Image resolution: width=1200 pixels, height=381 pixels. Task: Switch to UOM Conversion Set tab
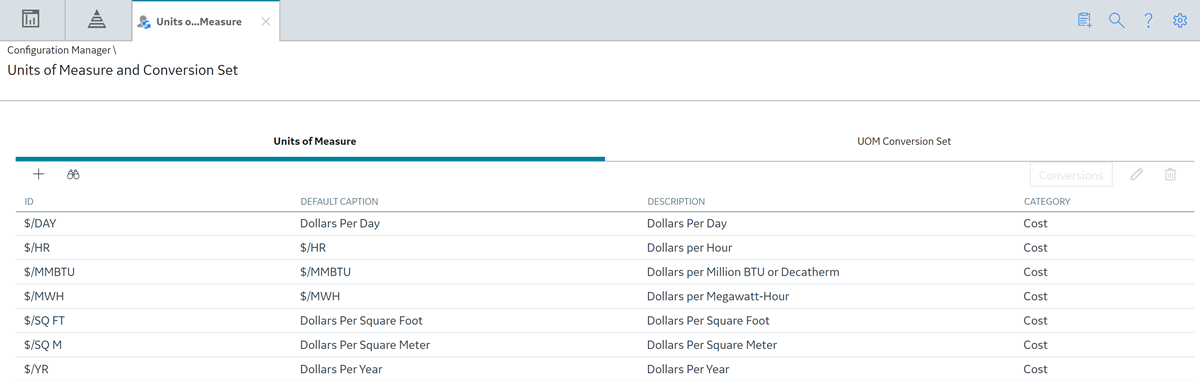(904, 141)
